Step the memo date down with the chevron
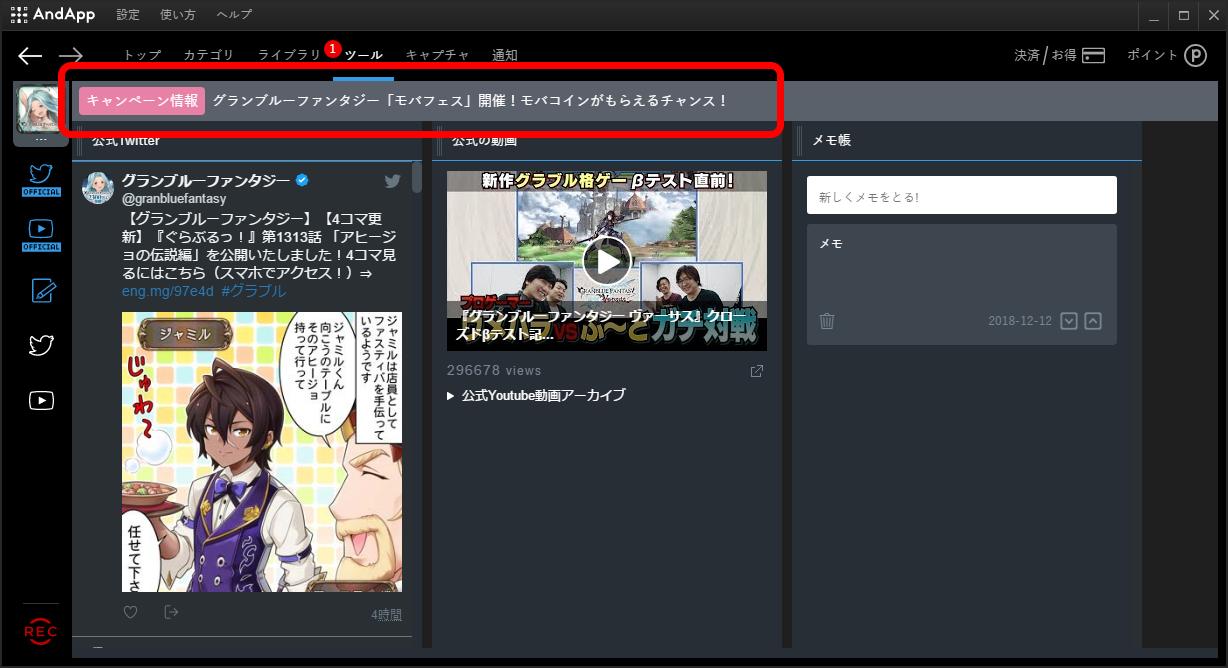This screenshot has height=668, width=1228. [x=1068, y=321]
